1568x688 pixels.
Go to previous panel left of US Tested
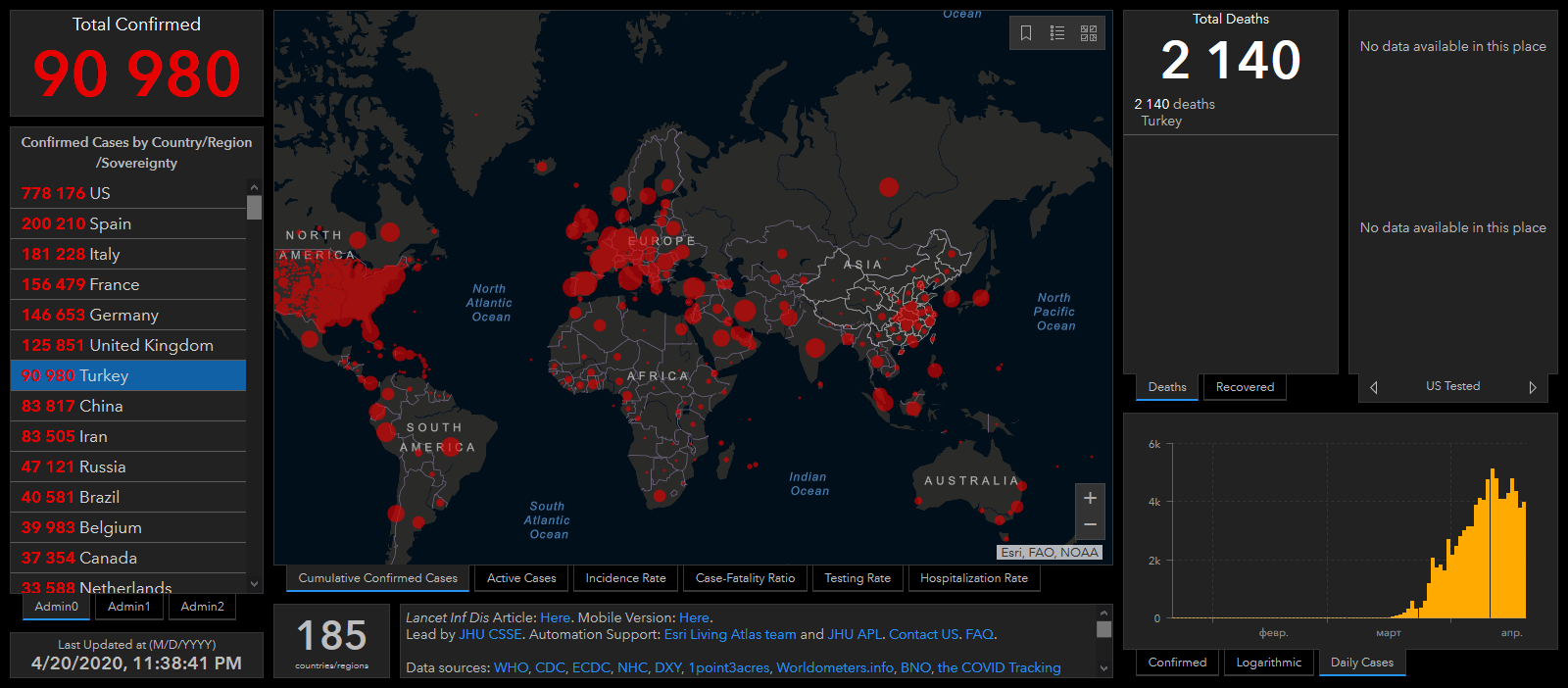click(x=1374, y=387)
